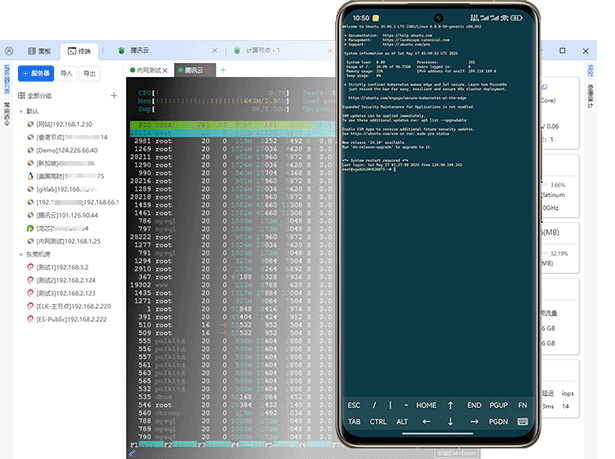Tap the right arrow key on phone
Screen dimensions: 615x459
[474, 422]
